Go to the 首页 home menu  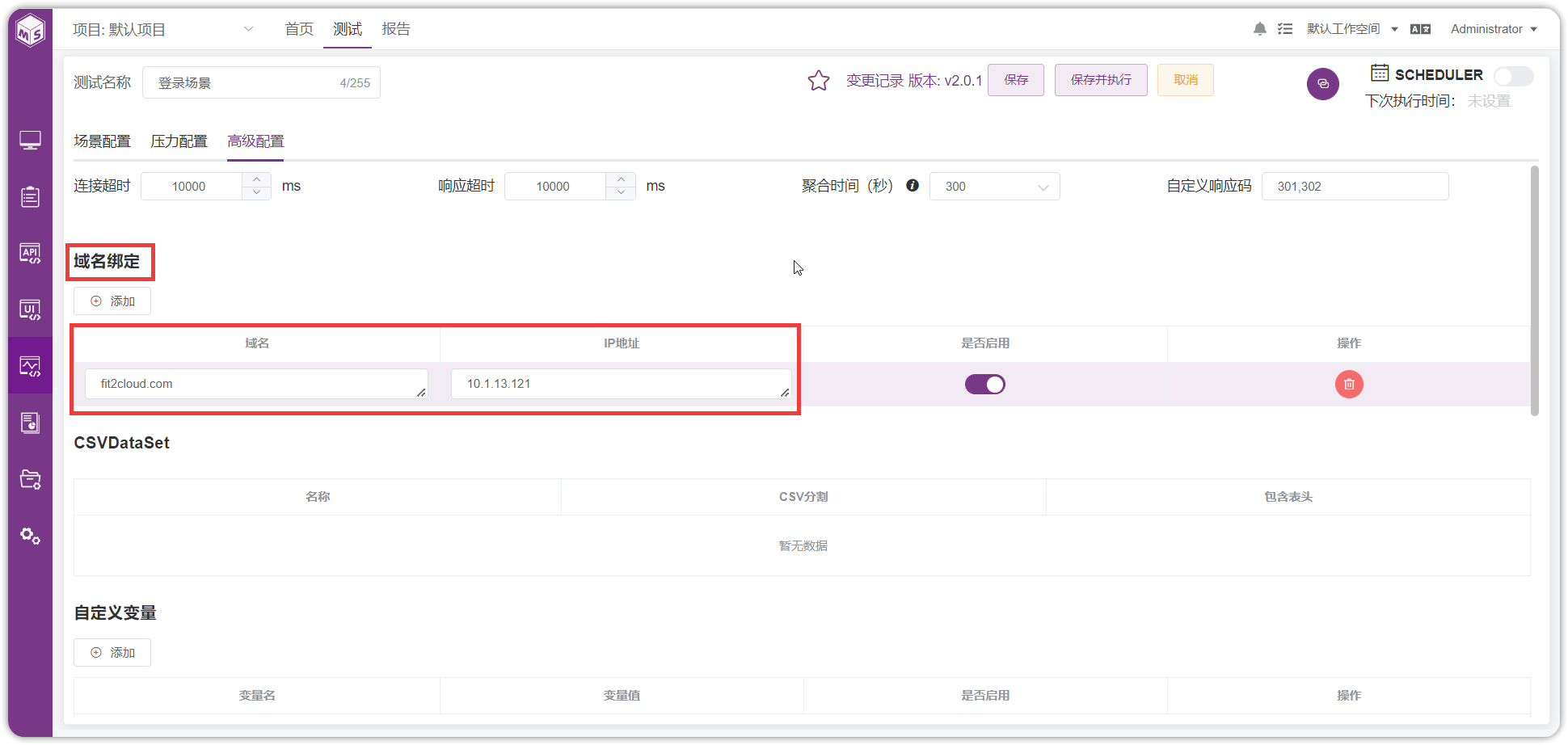[299, 29]
